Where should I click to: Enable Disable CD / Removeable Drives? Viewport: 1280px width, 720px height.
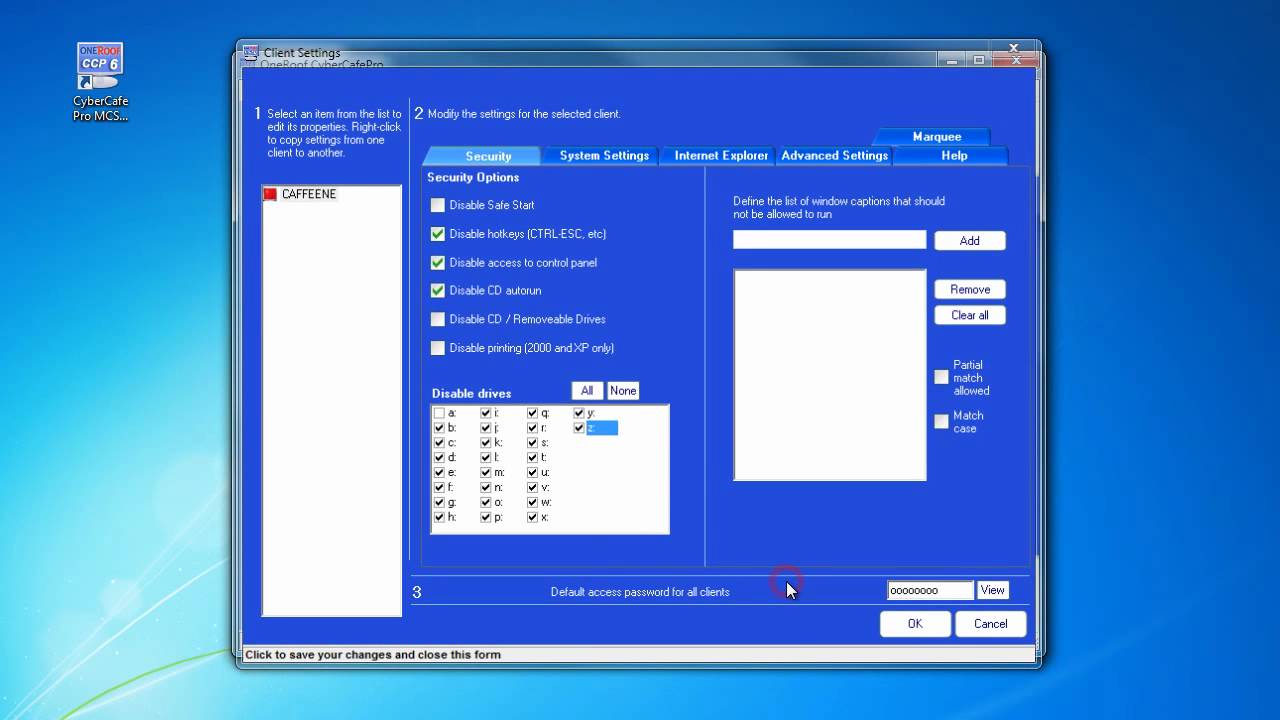[438, 319]
